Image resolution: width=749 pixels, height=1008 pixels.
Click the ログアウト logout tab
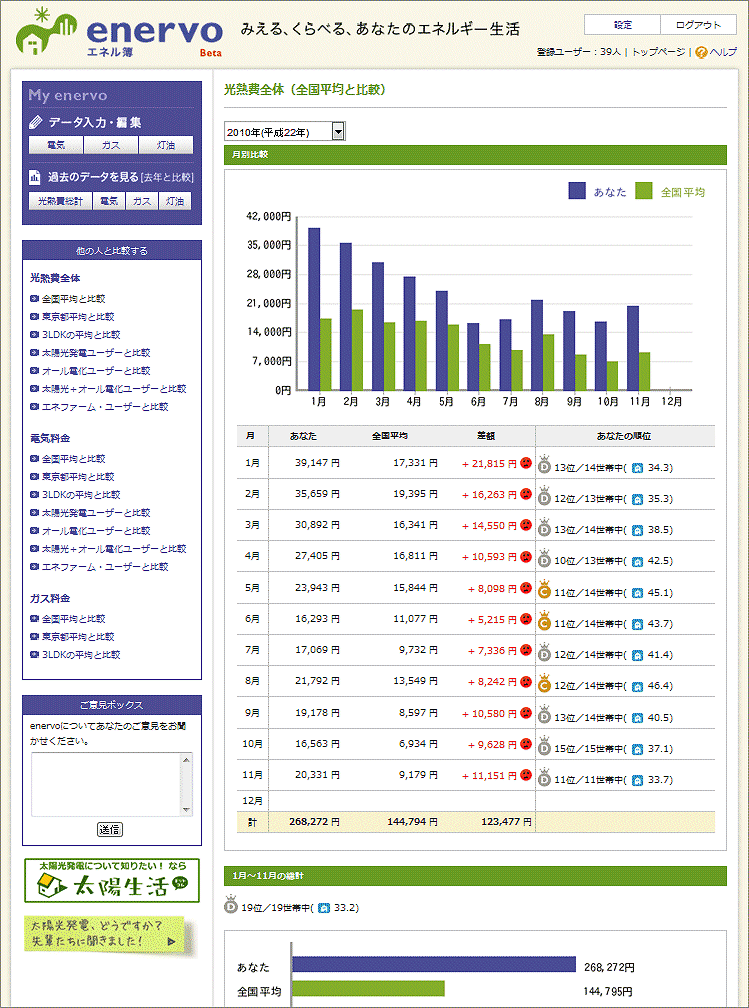click(x=698, y=25)
